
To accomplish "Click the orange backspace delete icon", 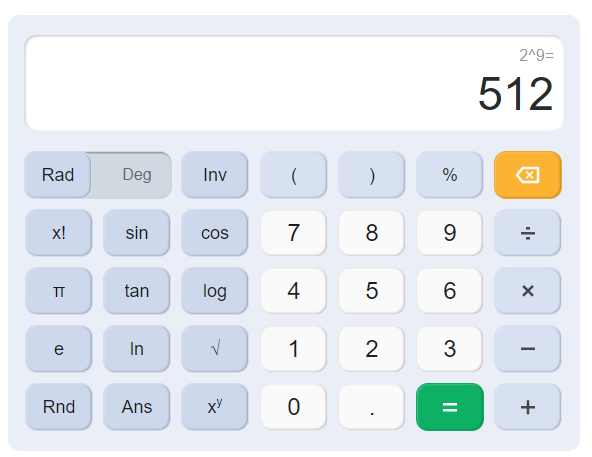I will click(527, 175).
